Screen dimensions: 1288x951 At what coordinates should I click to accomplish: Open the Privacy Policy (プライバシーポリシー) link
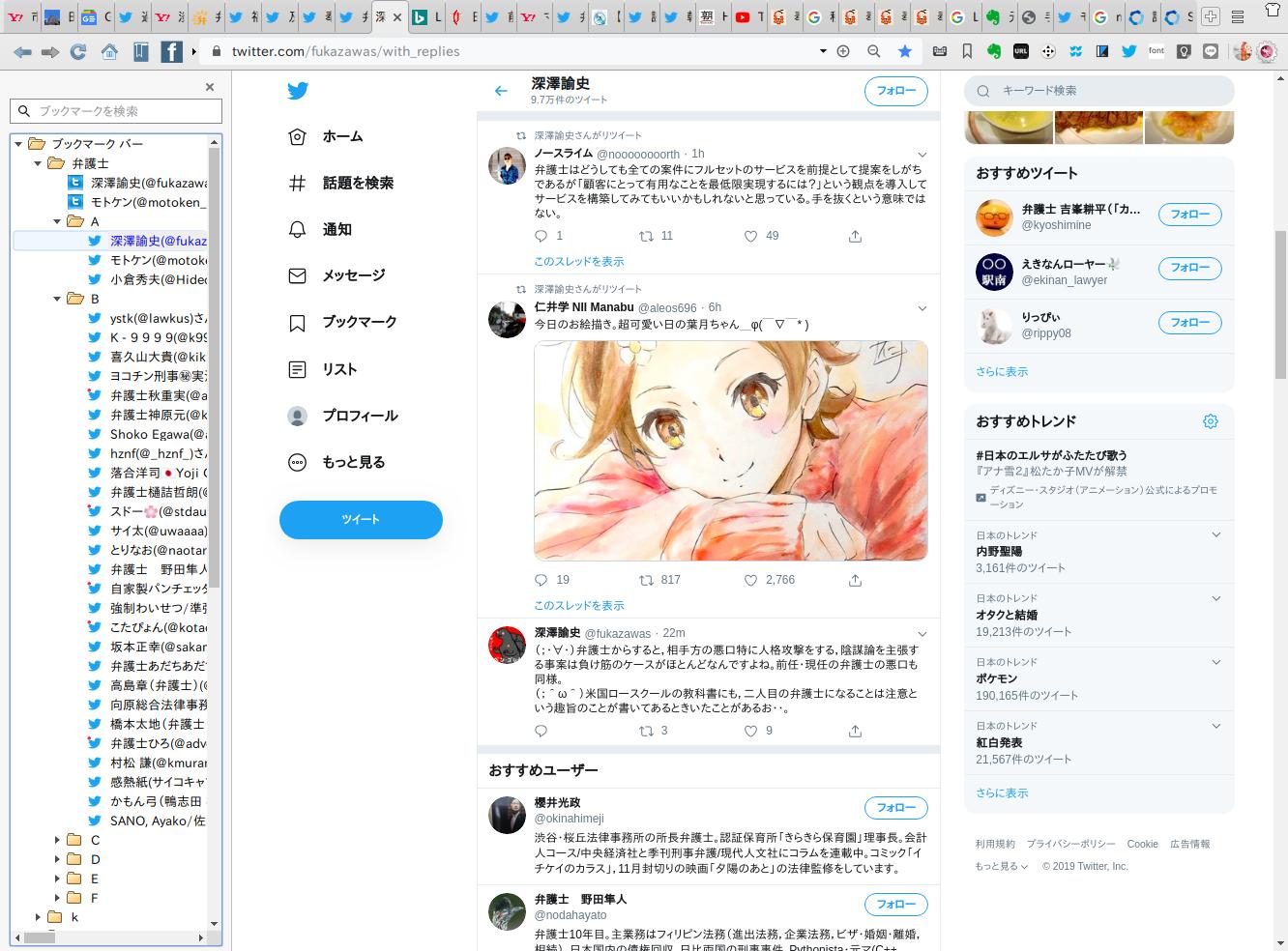(1070, 845)
